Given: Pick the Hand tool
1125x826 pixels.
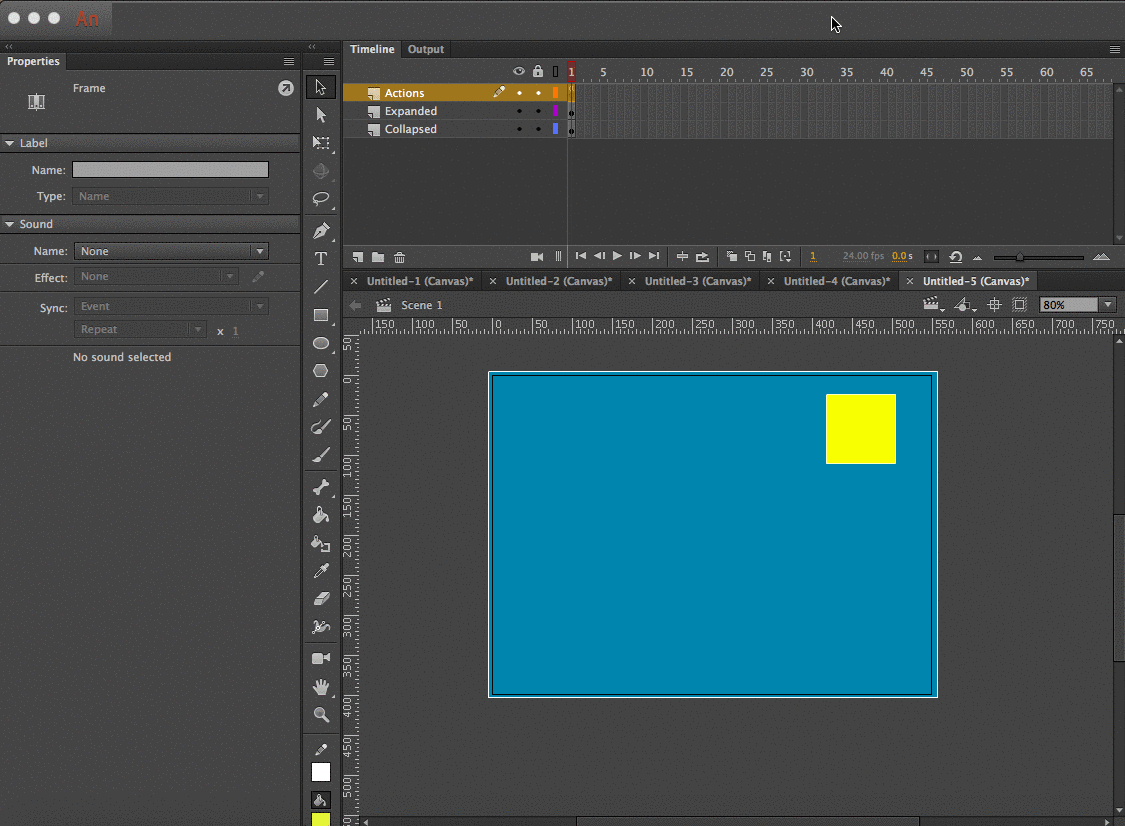Looking at the screenshot, I should point(320,687).
